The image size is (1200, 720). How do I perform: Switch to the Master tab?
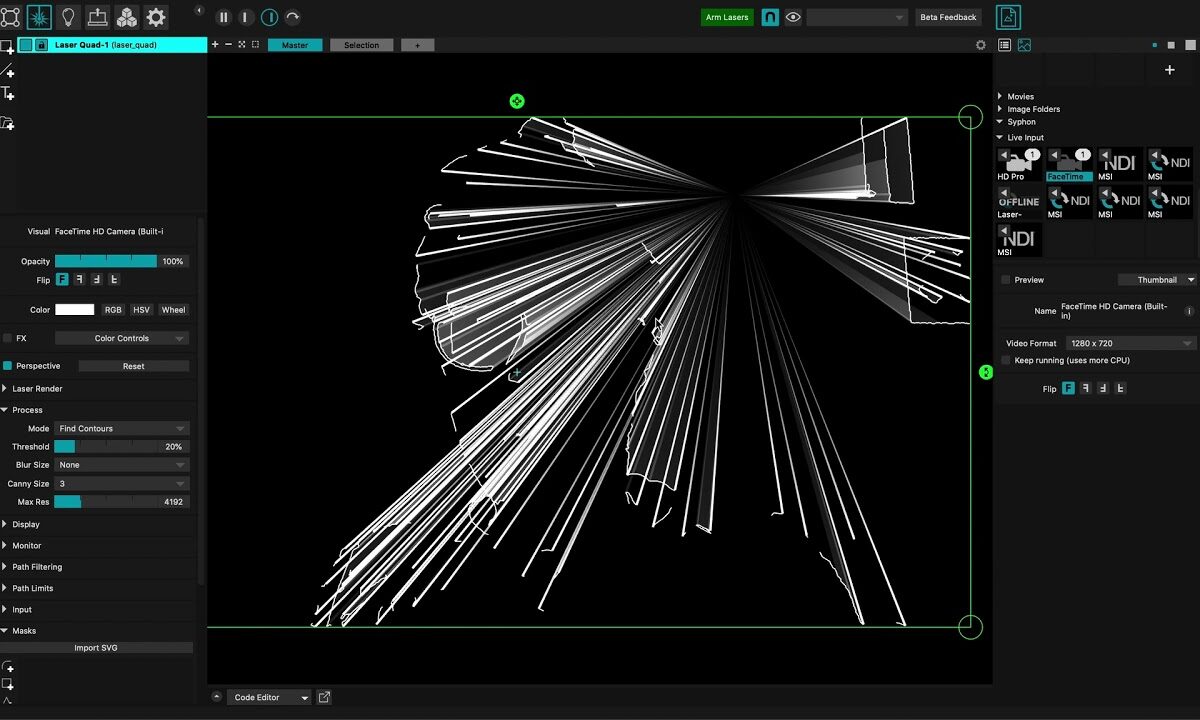pos(295,45)
